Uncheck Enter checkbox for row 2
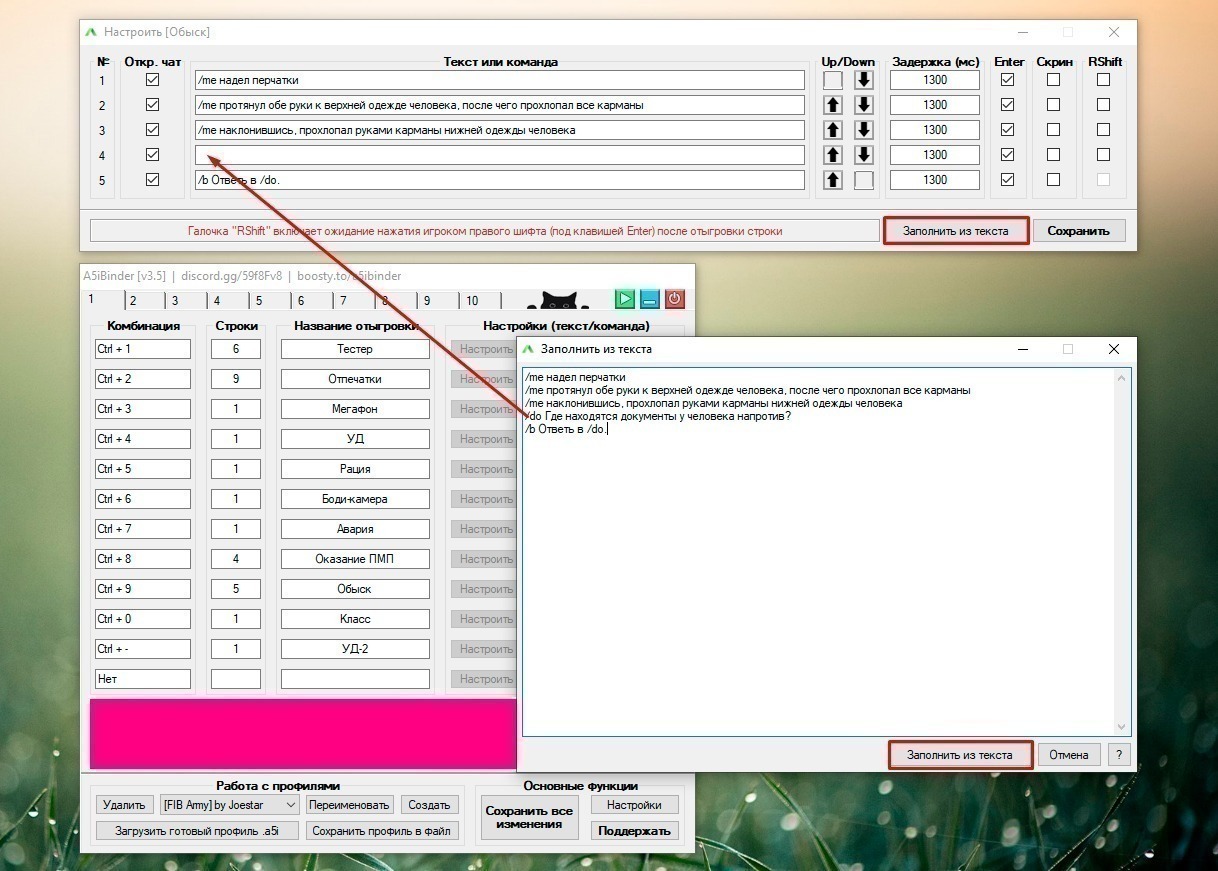Viewport: 1218px width, 871px height. pos(1007,104)
